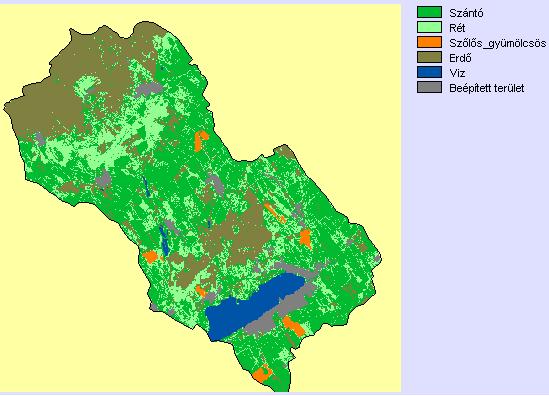This screenshot has height=396, width=549.
Task: Click the Víz blue legend swatch
Action: [429, 72]
